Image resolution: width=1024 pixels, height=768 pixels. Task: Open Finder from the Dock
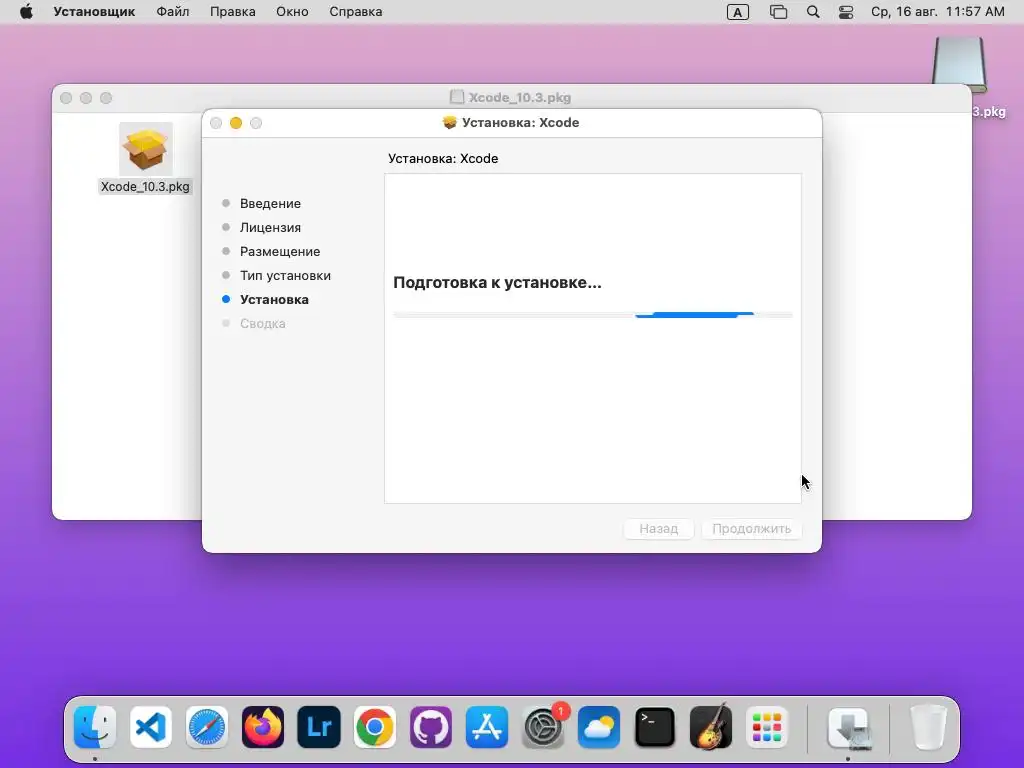click(x=95, y=727)
